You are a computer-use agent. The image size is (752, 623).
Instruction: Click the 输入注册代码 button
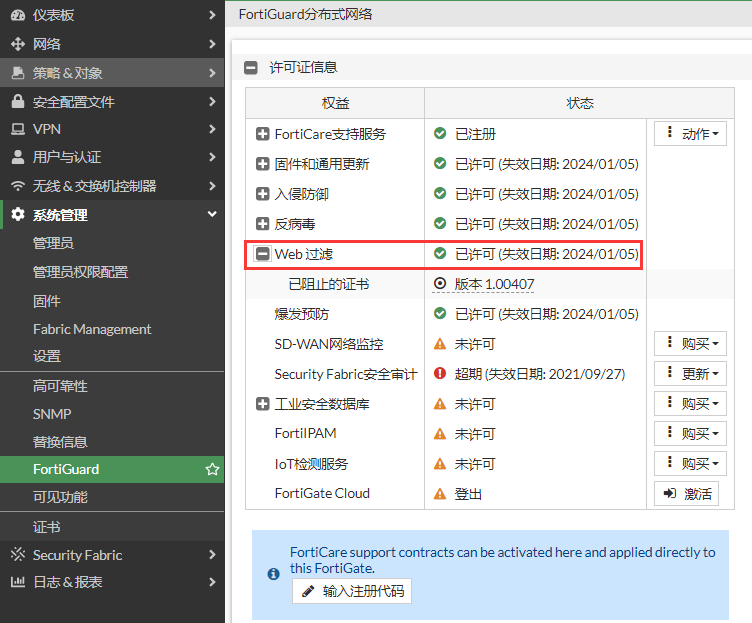point(352,591)
